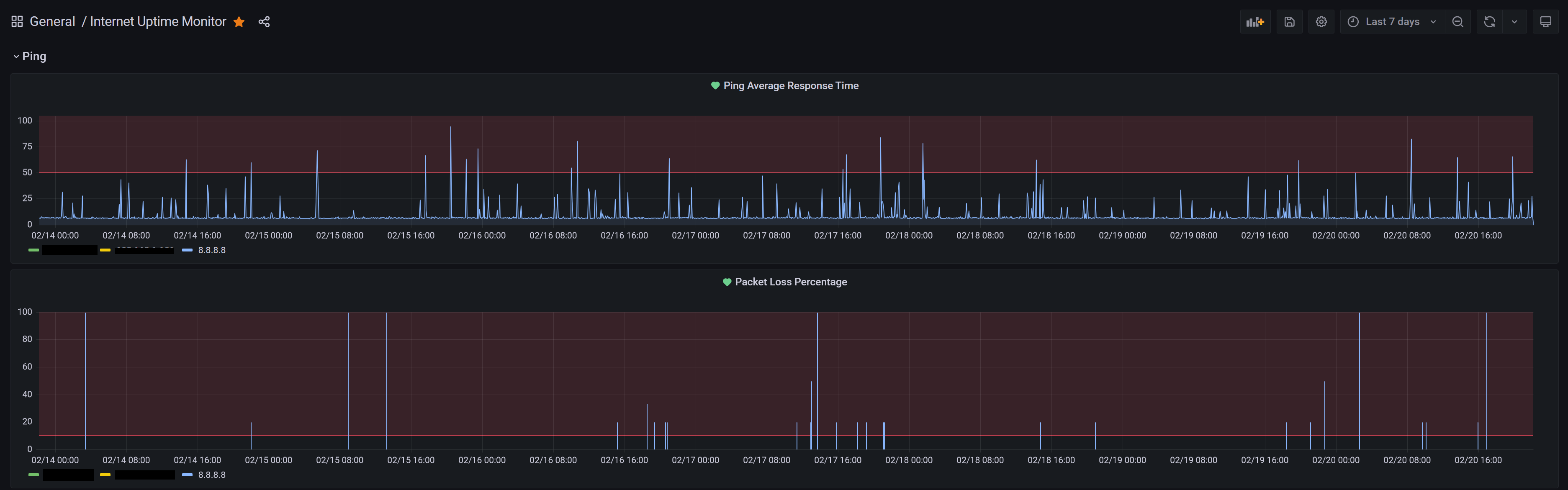Open dashboard settings gear
The image size is (1568, 490).
coord(1321,22)
